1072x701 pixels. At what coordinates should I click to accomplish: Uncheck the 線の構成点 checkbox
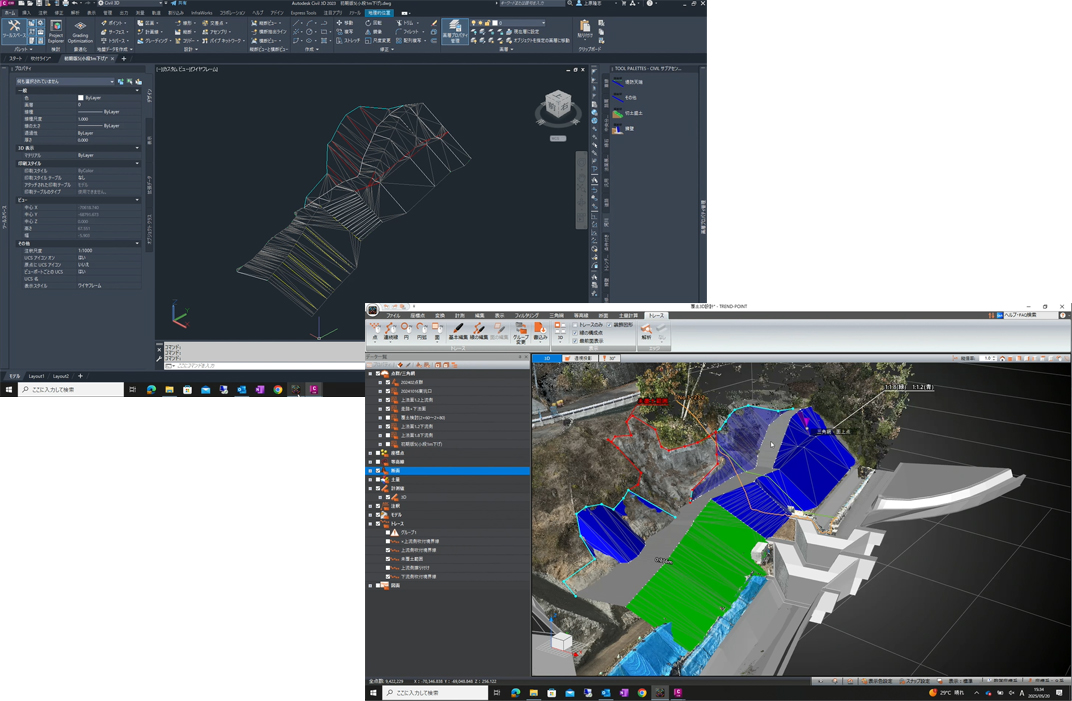coord(575,333)
